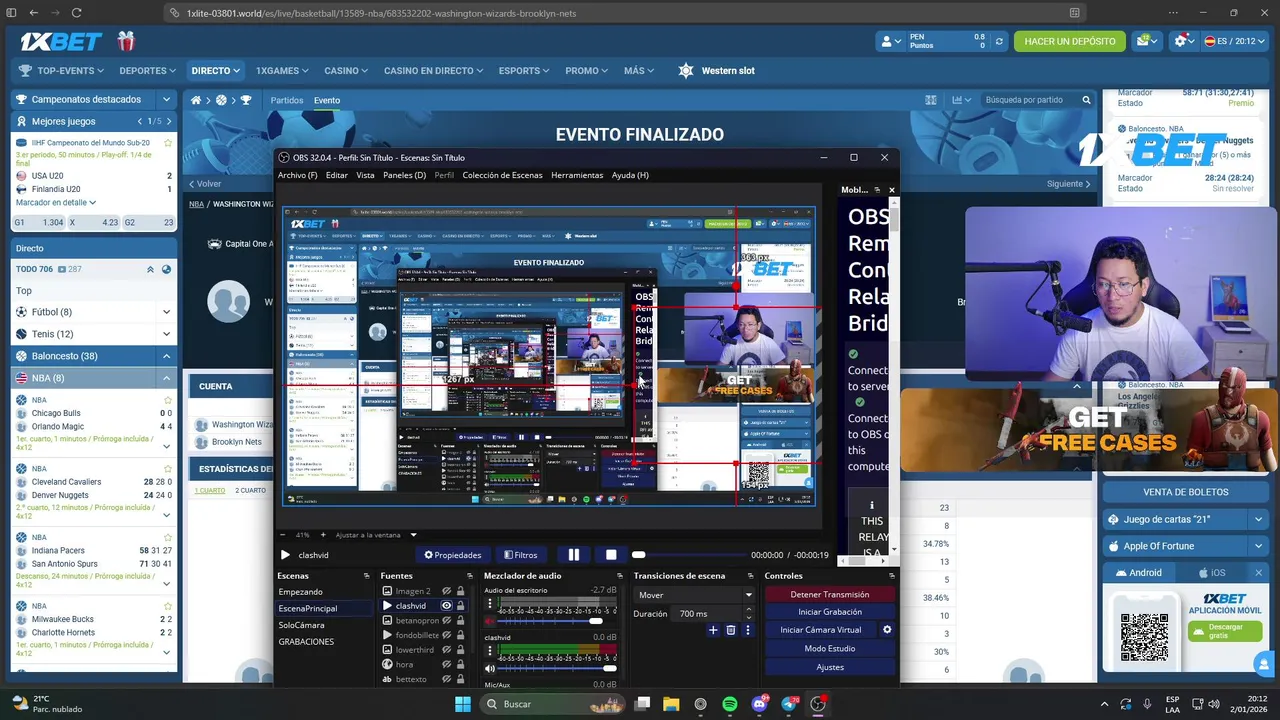The image size is (1280, 720).
Task: Open the Herramientas menu in OBS
Action: [577, 175]
